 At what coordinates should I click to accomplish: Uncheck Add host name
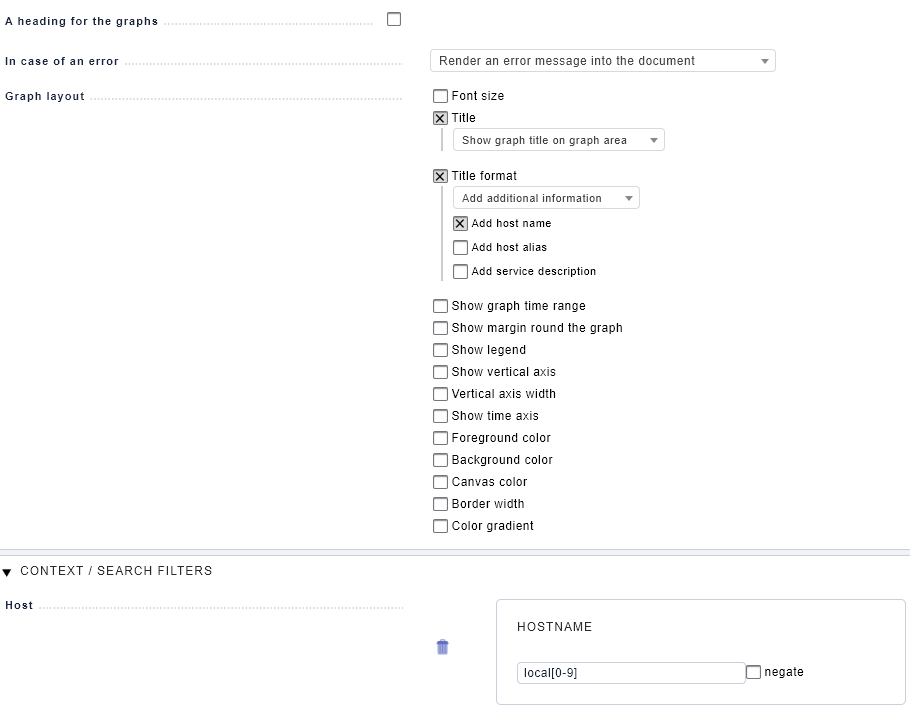(460, 224)
